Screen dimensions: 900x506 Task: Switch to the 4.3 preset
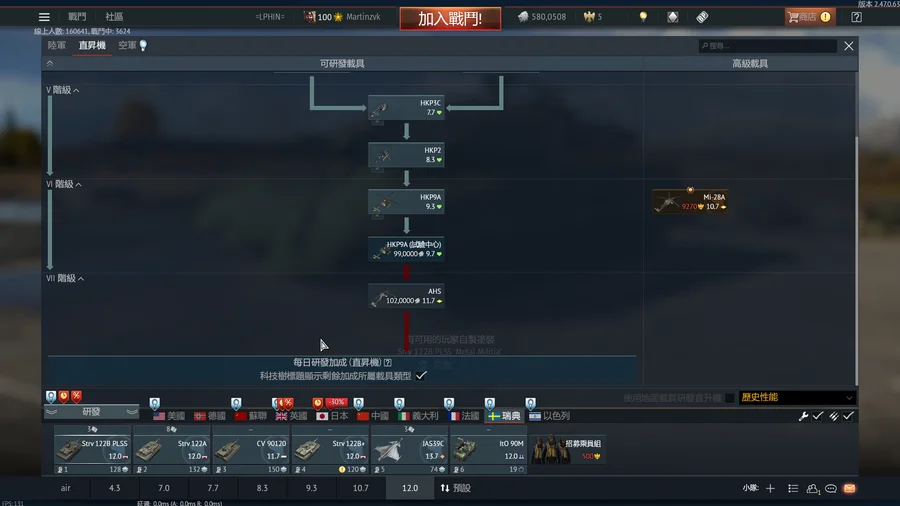click(x=115, y=488)
